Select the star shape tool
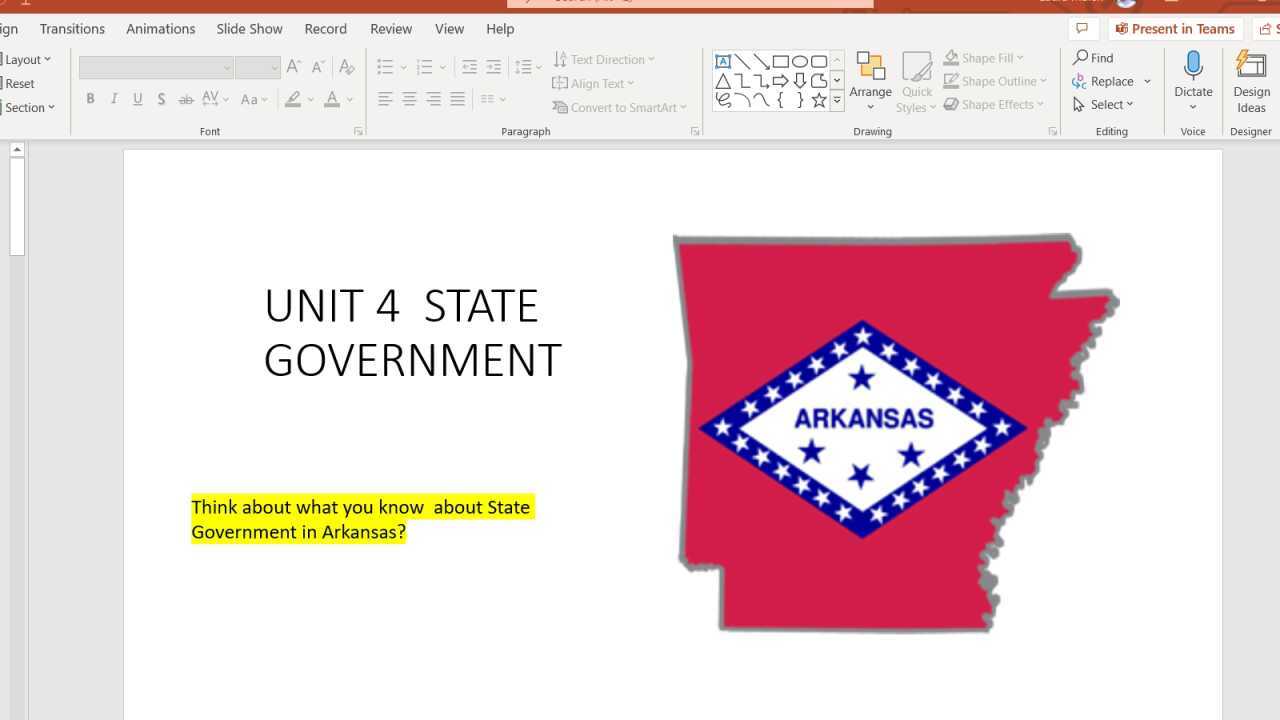 pyautogui.click(x=818, y=99)
